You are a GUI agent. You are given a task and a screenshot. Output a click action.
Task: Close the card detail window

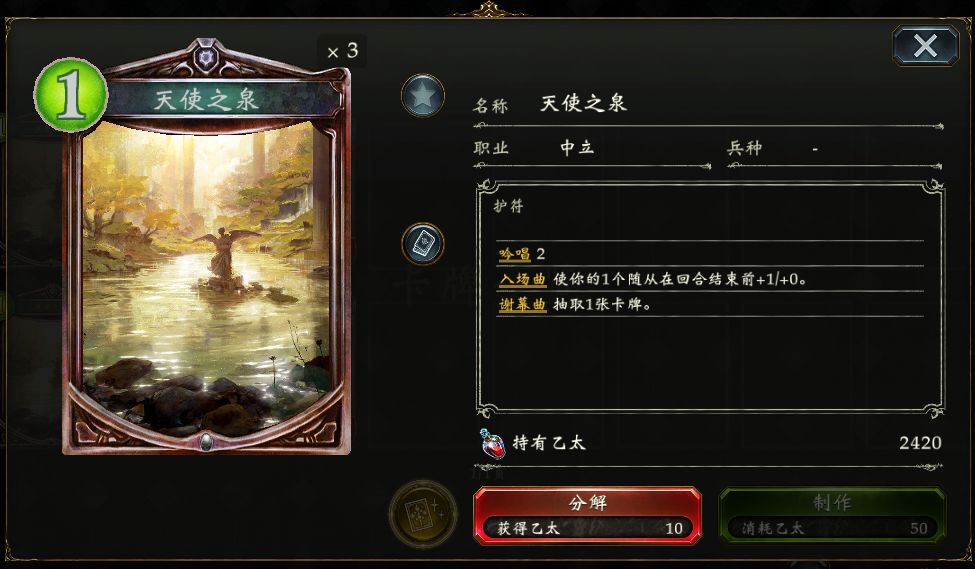pyautogui.click(x=925, y=45)
